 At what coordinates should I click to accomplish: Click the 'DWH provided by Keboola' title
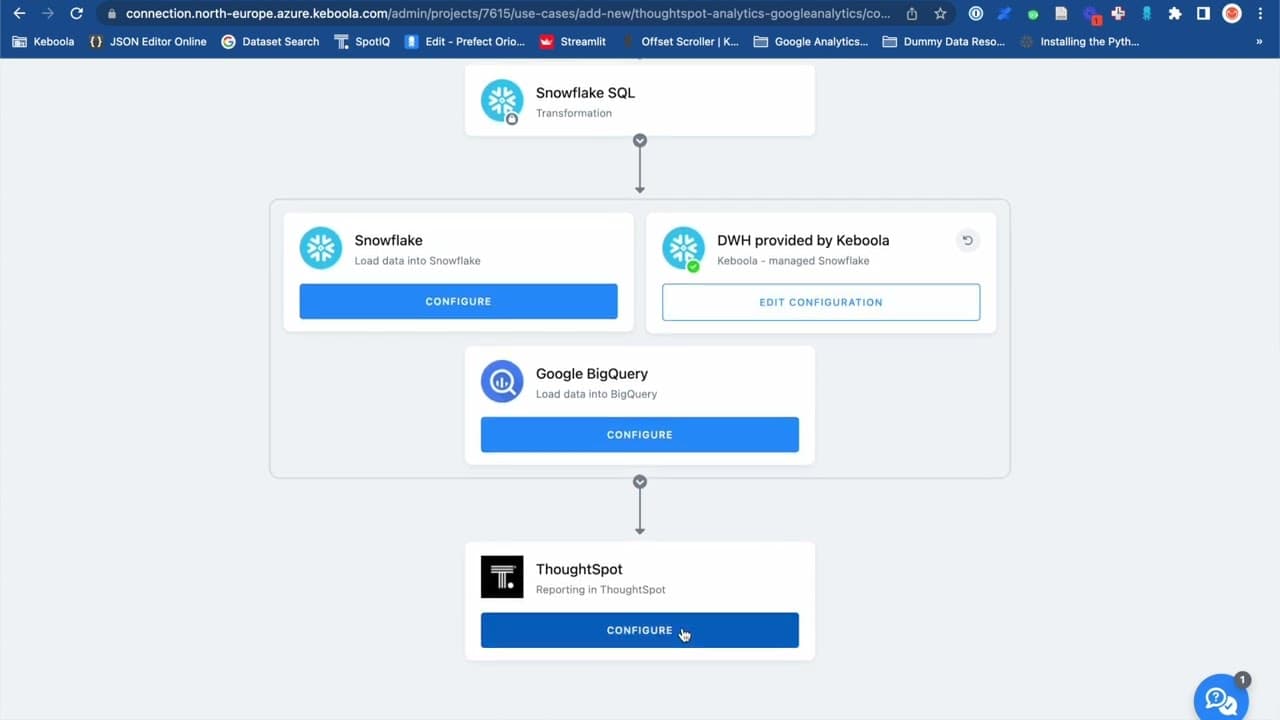coord(803,240)
